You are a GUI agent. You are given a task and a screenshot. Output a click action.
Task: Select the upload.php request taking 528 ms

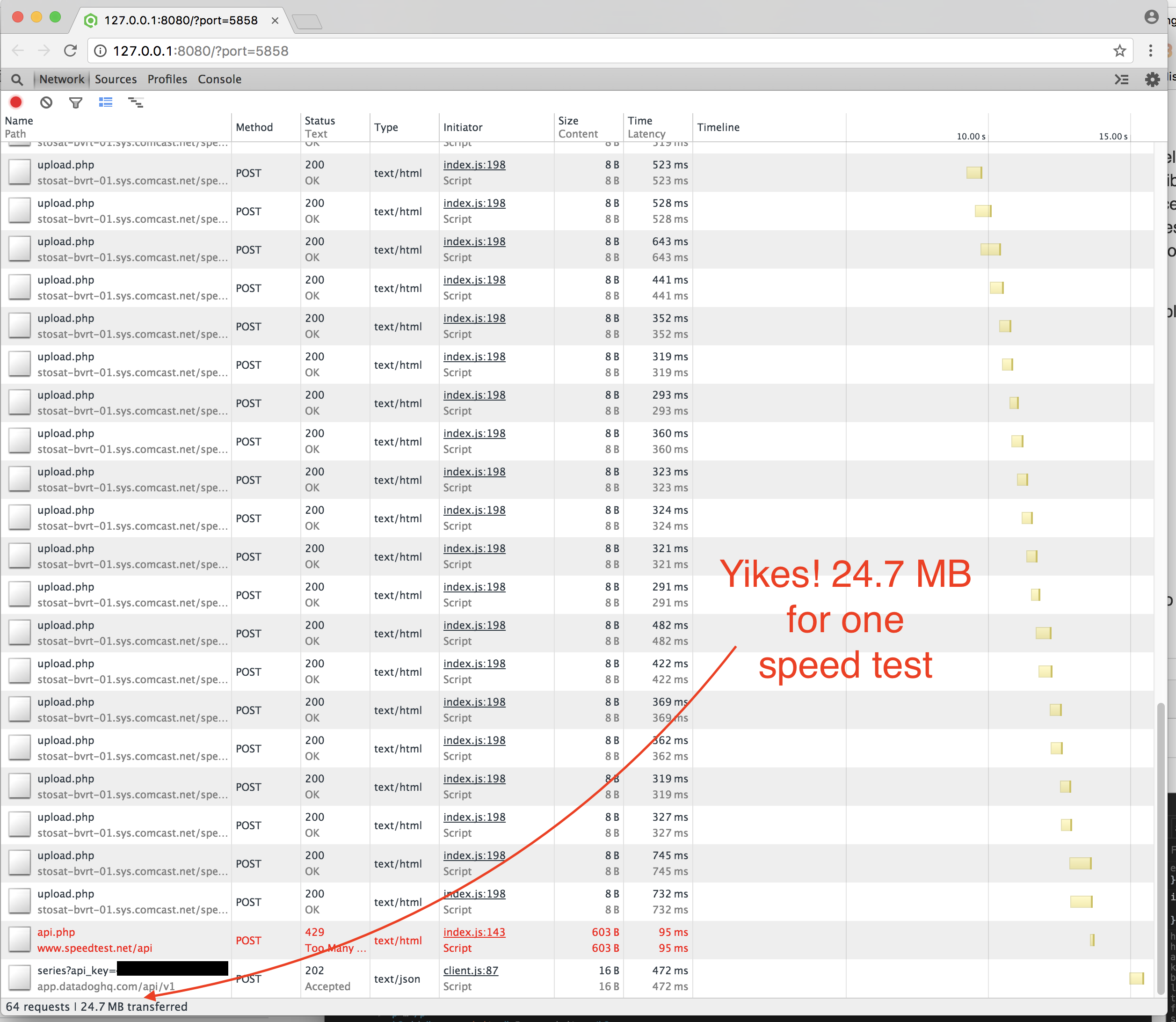click(577, 211)
